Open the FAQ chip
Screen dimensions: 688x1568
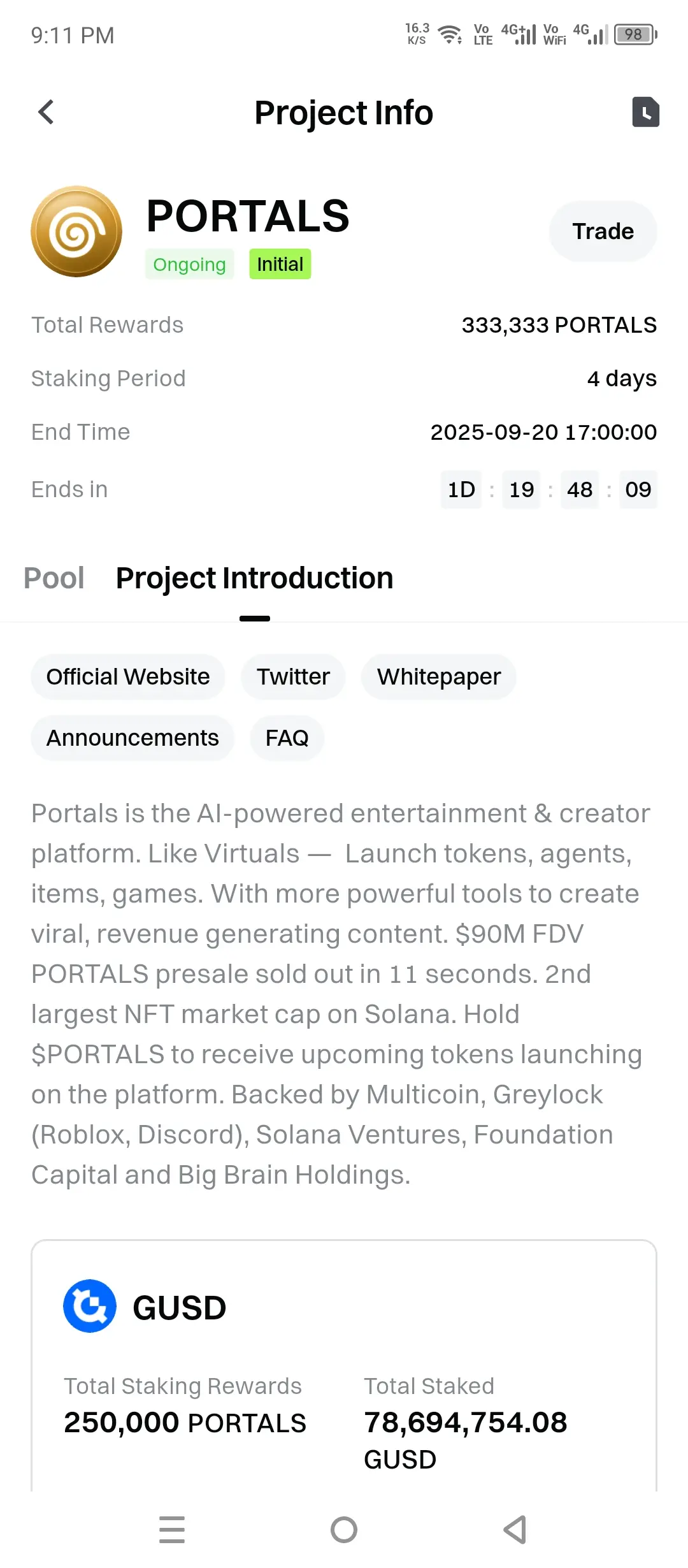pos(287,738)
